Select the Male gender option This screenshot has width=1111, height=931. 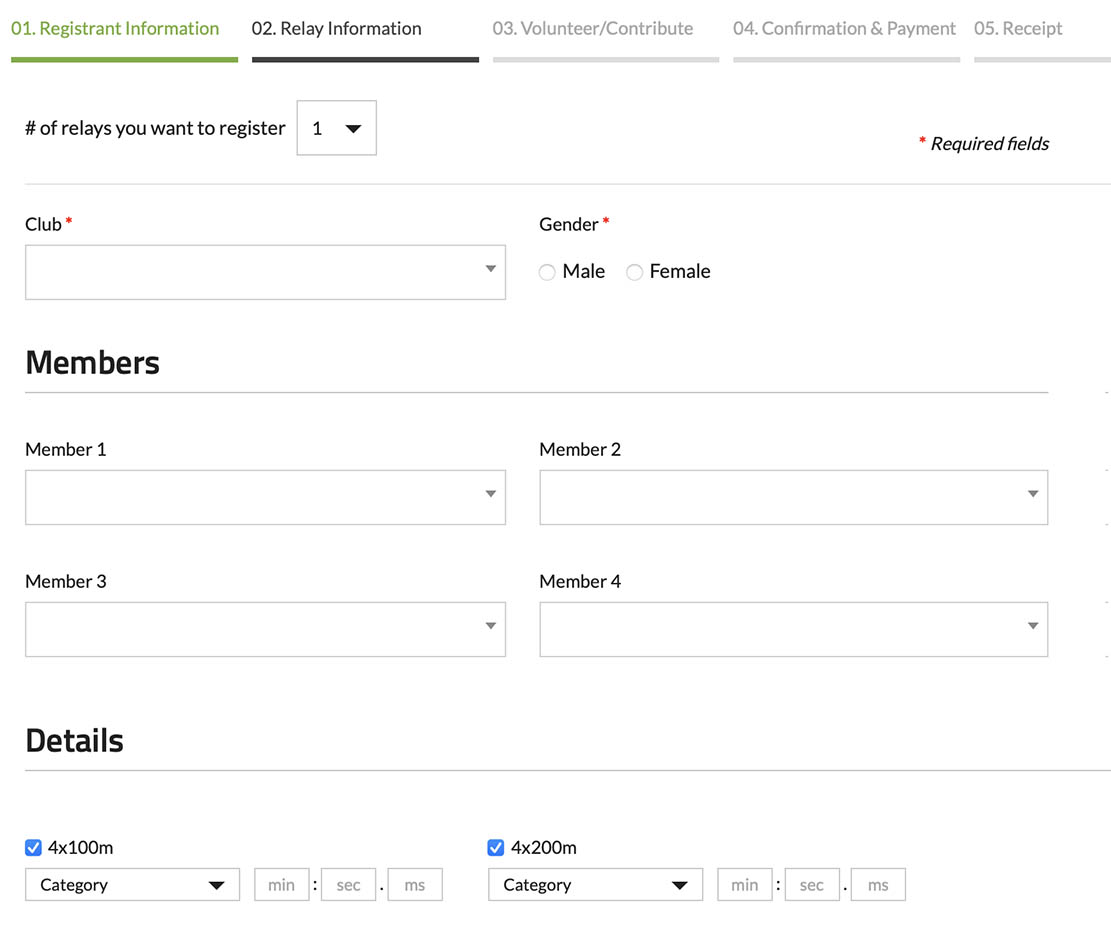[547, 273]
